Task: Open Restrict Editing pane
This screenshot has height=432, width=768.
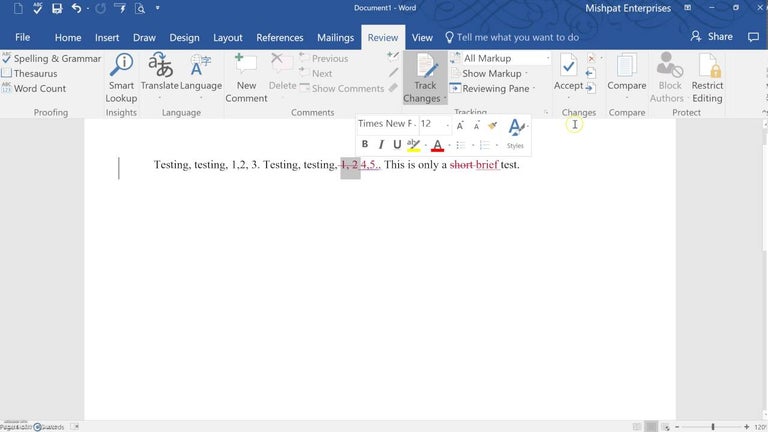Action: [707, 78]
